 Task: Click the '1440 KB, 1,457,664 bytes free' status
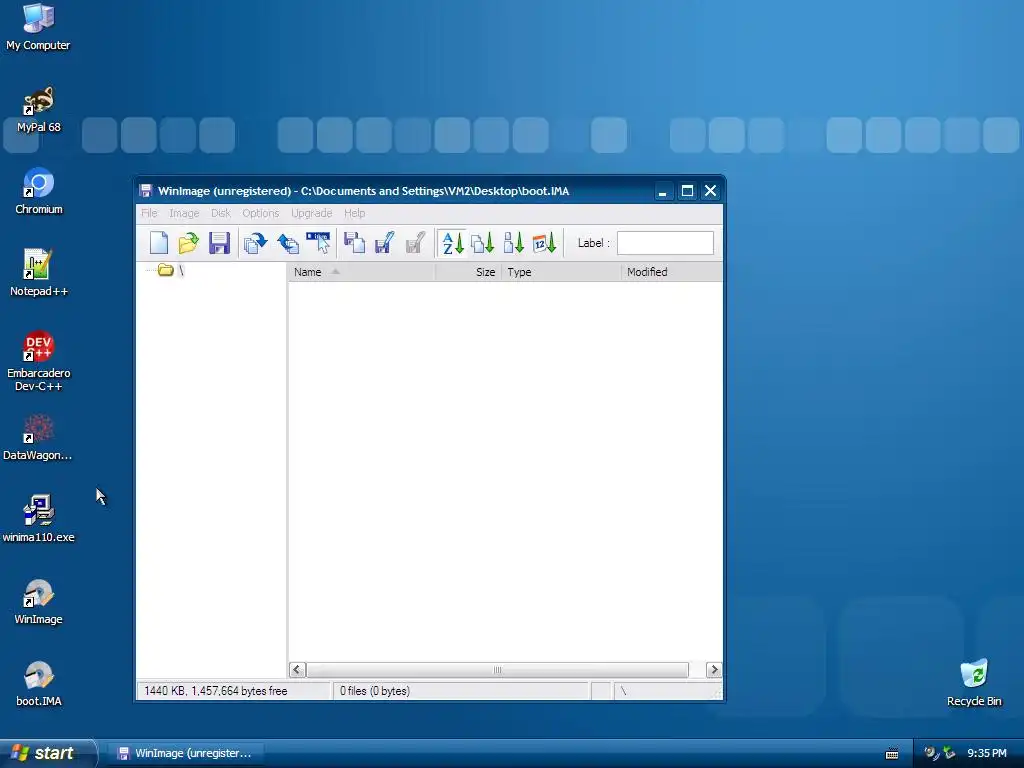pyautogui.click(x=216, y=691)
